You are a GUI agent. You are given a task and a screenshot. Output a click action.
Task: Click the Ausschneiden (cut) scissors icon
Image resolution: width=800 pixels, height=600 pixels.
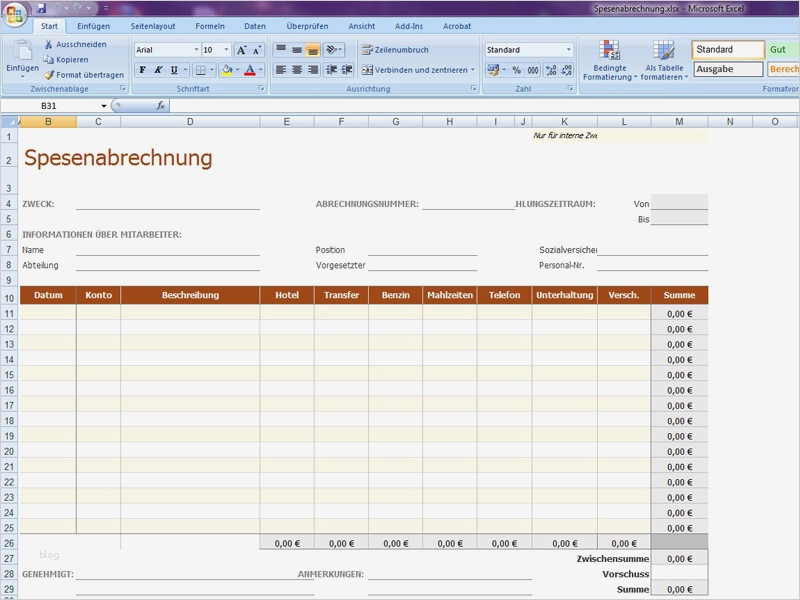click(48, 45)
